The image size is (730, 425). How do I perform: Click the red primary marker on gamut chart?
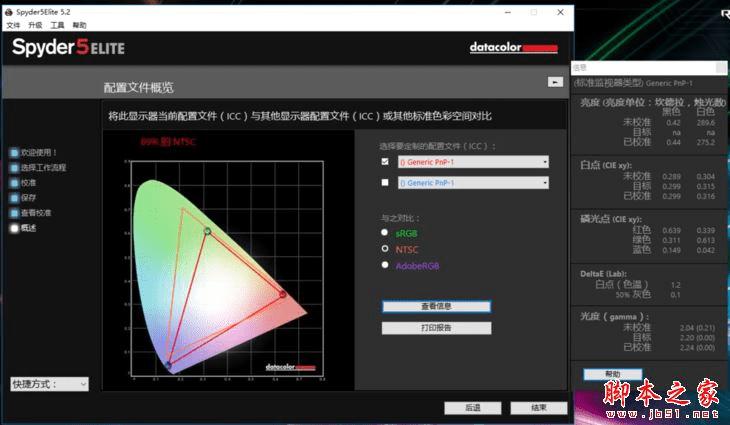click(283, 294)
